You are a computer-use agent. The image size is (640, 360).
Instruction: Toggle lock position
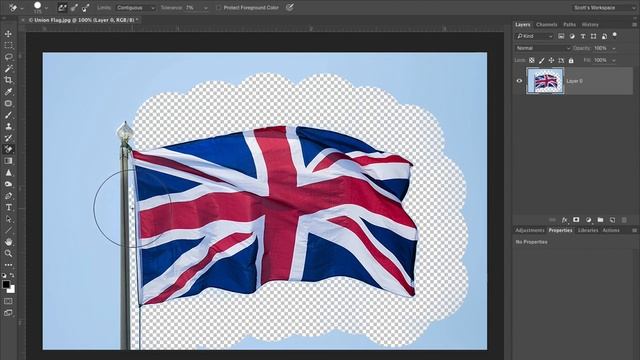pyautogui.click(x=551, y=60)
